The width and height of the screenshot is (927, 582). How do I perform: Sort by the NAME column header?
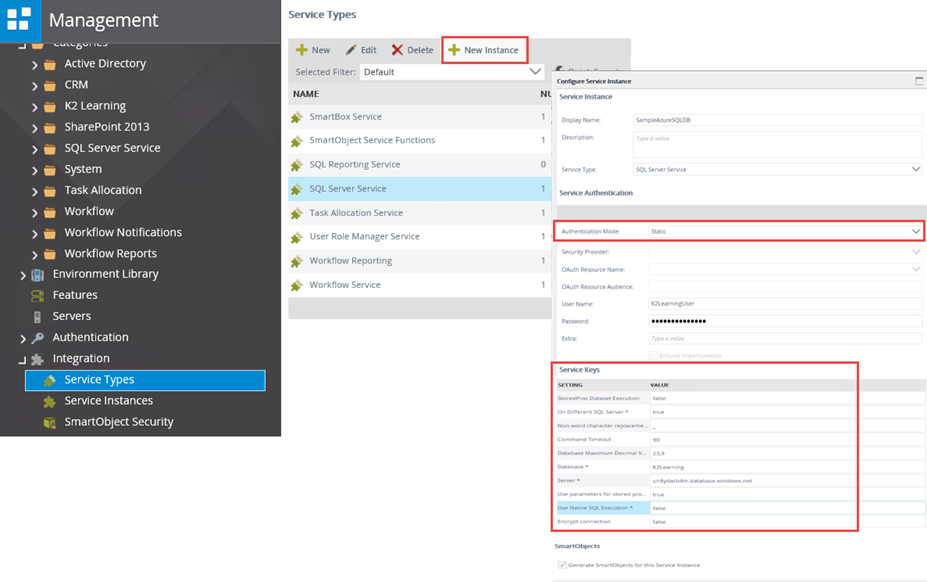click(306, 94)
